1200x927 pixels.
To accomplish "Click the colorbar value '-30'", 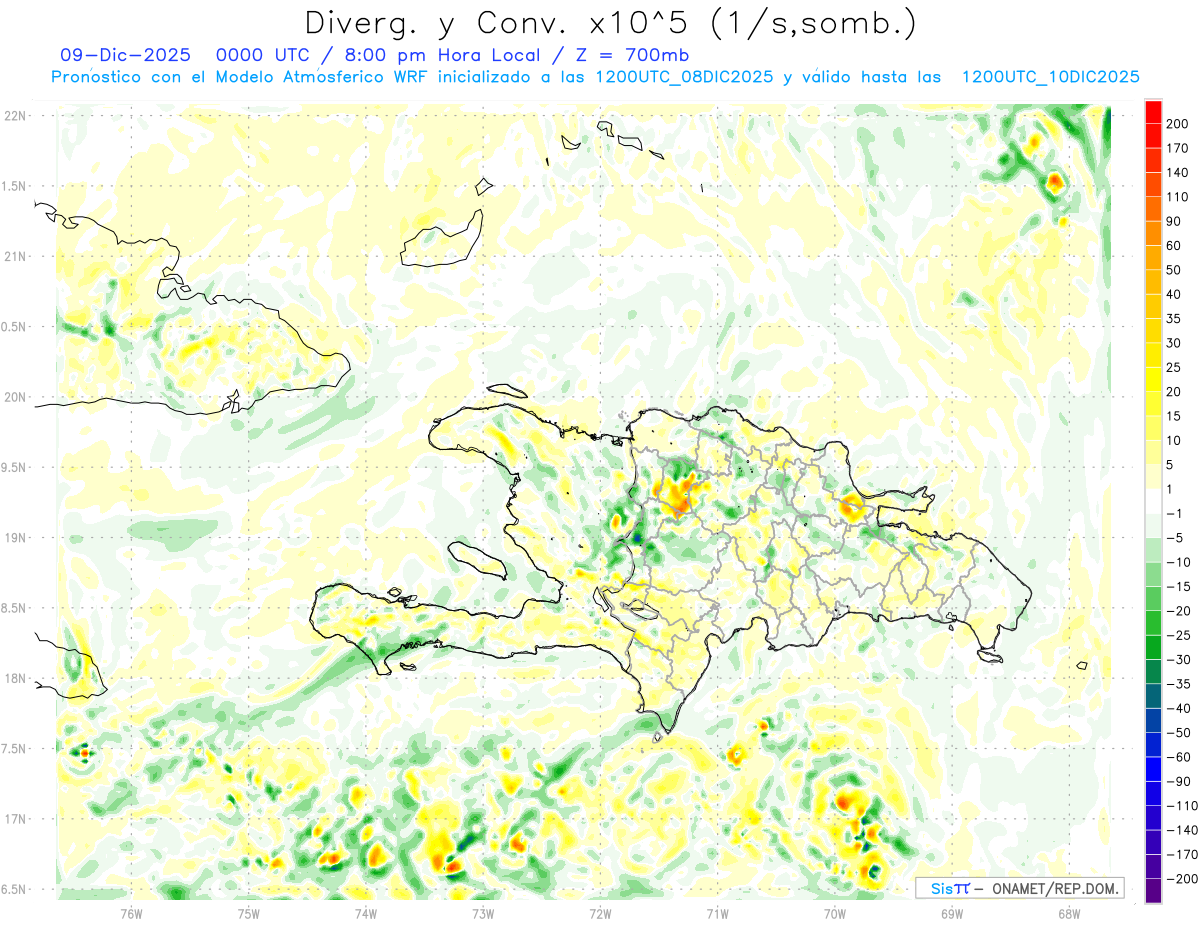I will (x=1178, y=660).
